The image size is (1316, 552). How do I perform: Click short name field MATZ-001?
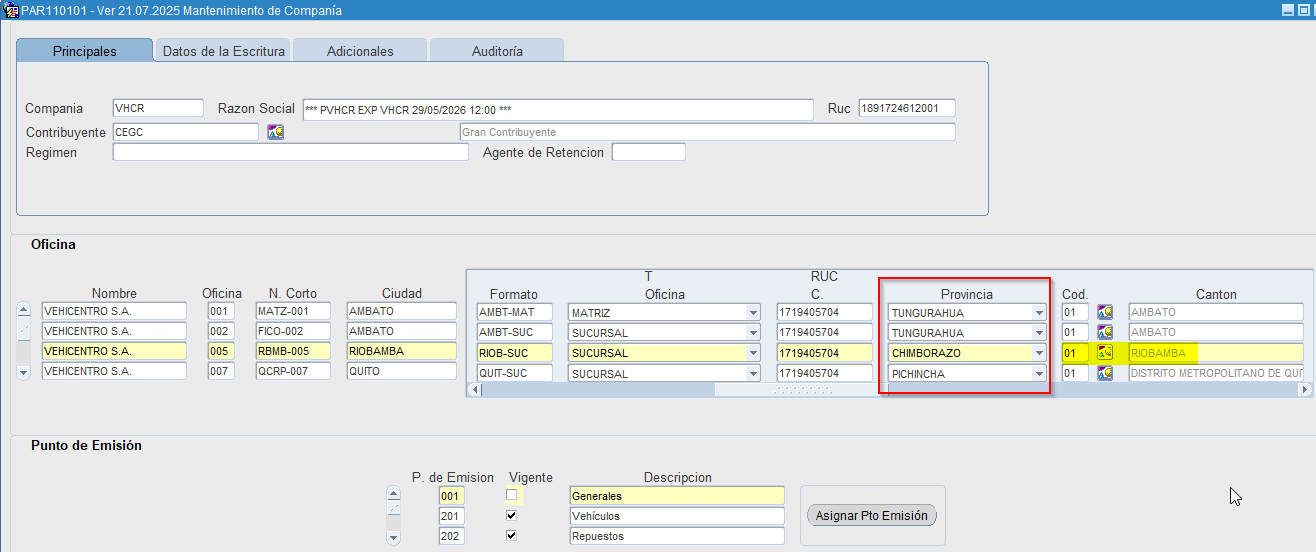point(293,311)
